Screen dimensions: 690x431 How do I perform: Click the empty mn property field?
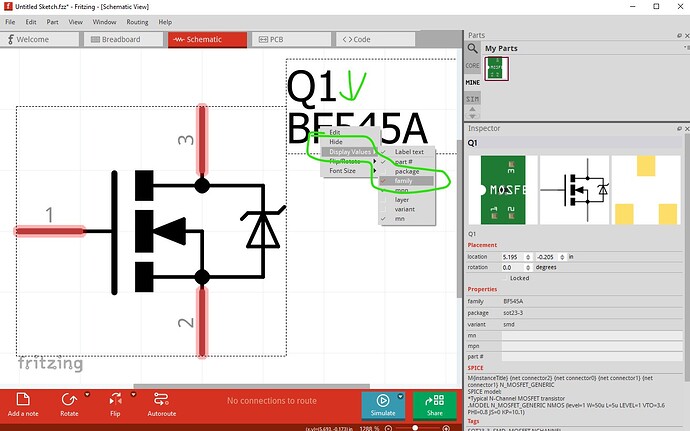[592, 335]
